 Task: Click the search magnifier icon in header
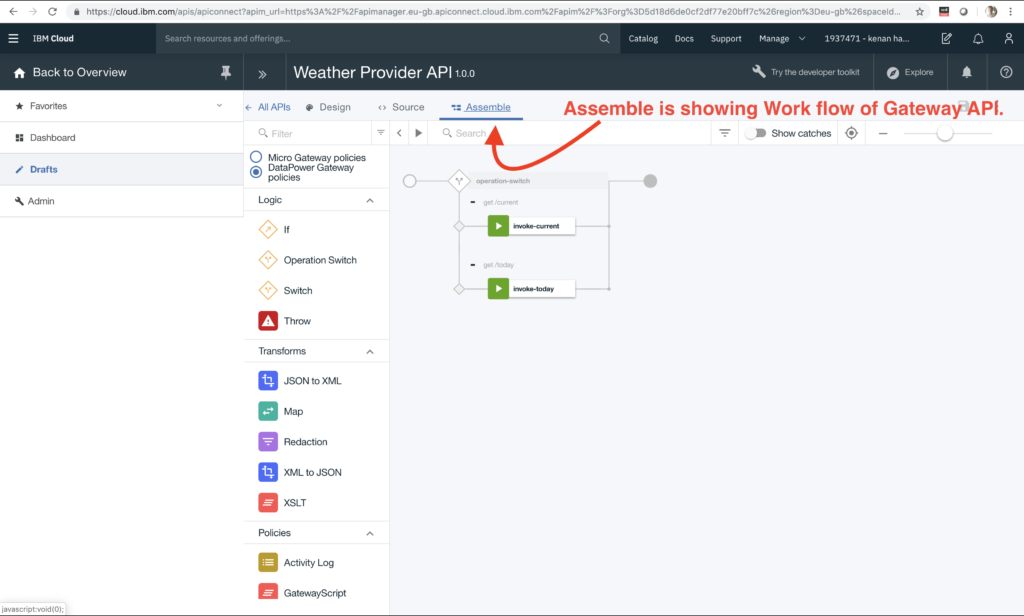point(604,39)
